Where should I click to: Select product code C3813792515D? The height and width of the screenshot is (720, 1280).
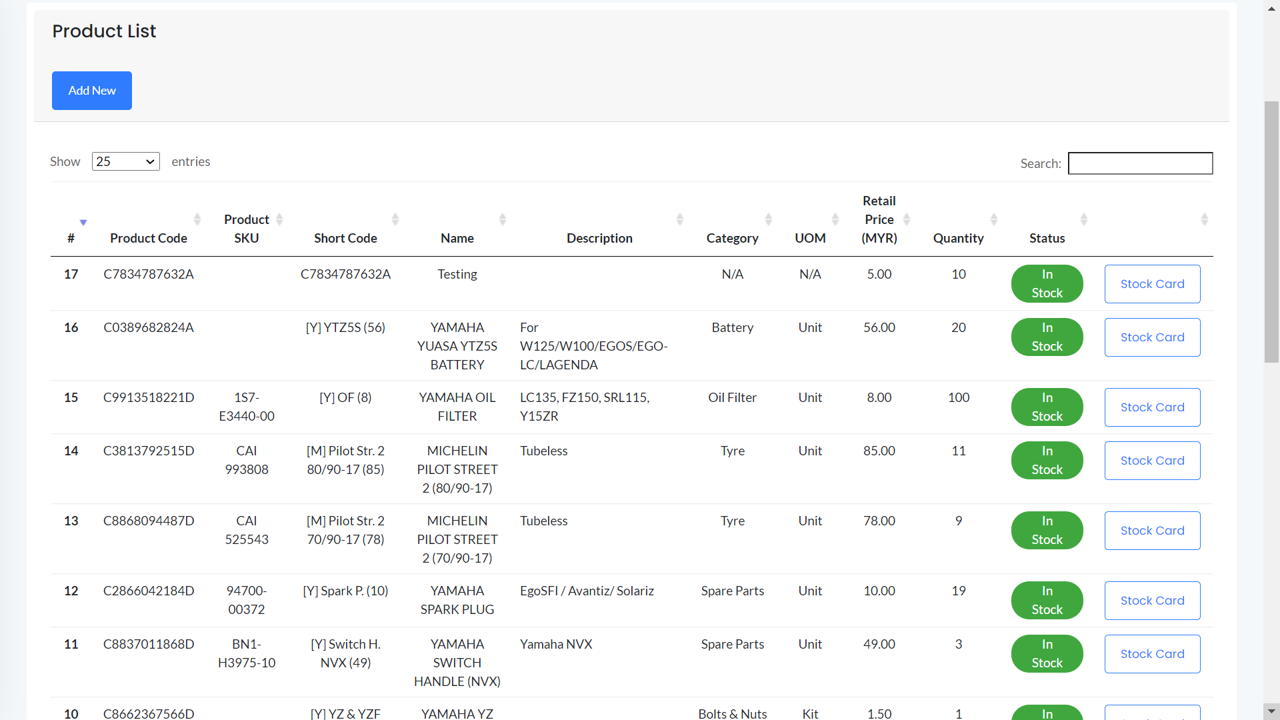[x=149, y=451]
